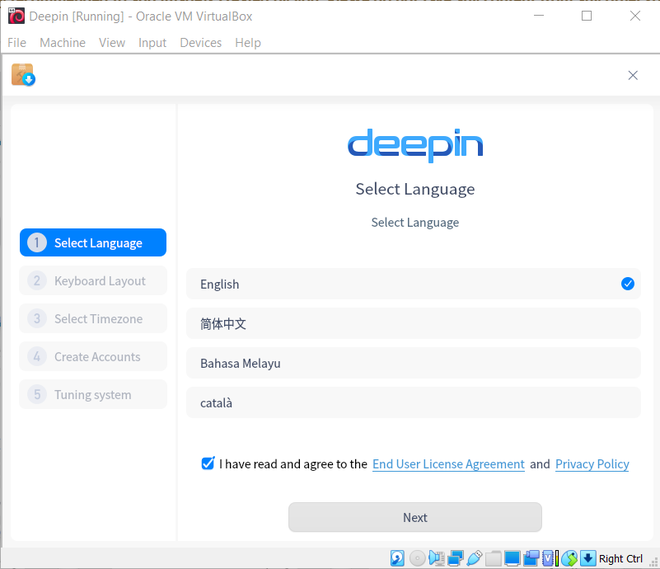660x569 pixels.
Task: Click the optical disc drive status icon
Action: tap(417, 558)
